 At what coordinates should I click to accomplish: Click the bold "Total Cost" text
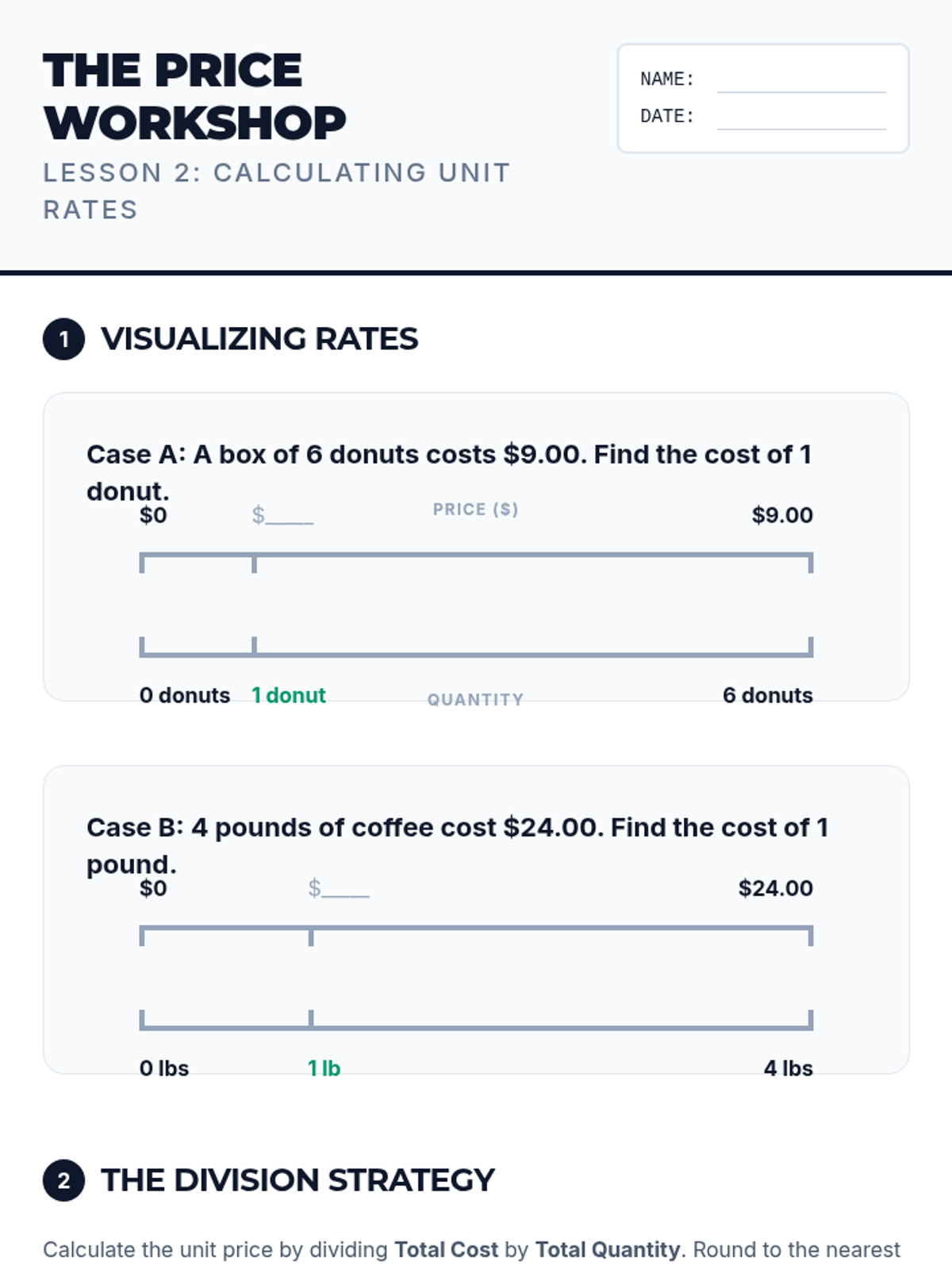446,1250
